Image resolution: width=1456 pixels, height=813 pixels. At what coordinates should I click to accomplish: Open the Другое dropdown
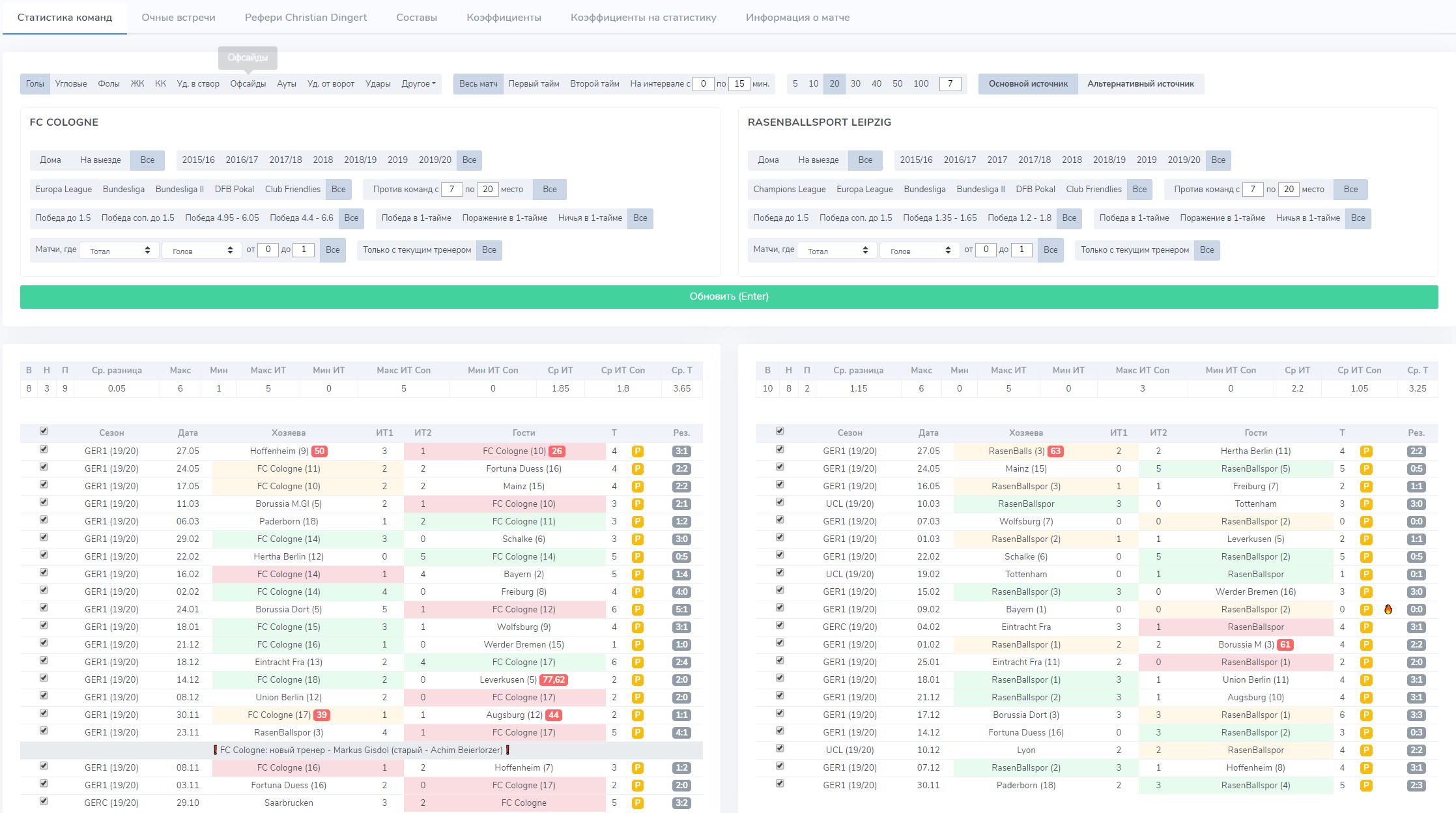(x=419, y=83)
